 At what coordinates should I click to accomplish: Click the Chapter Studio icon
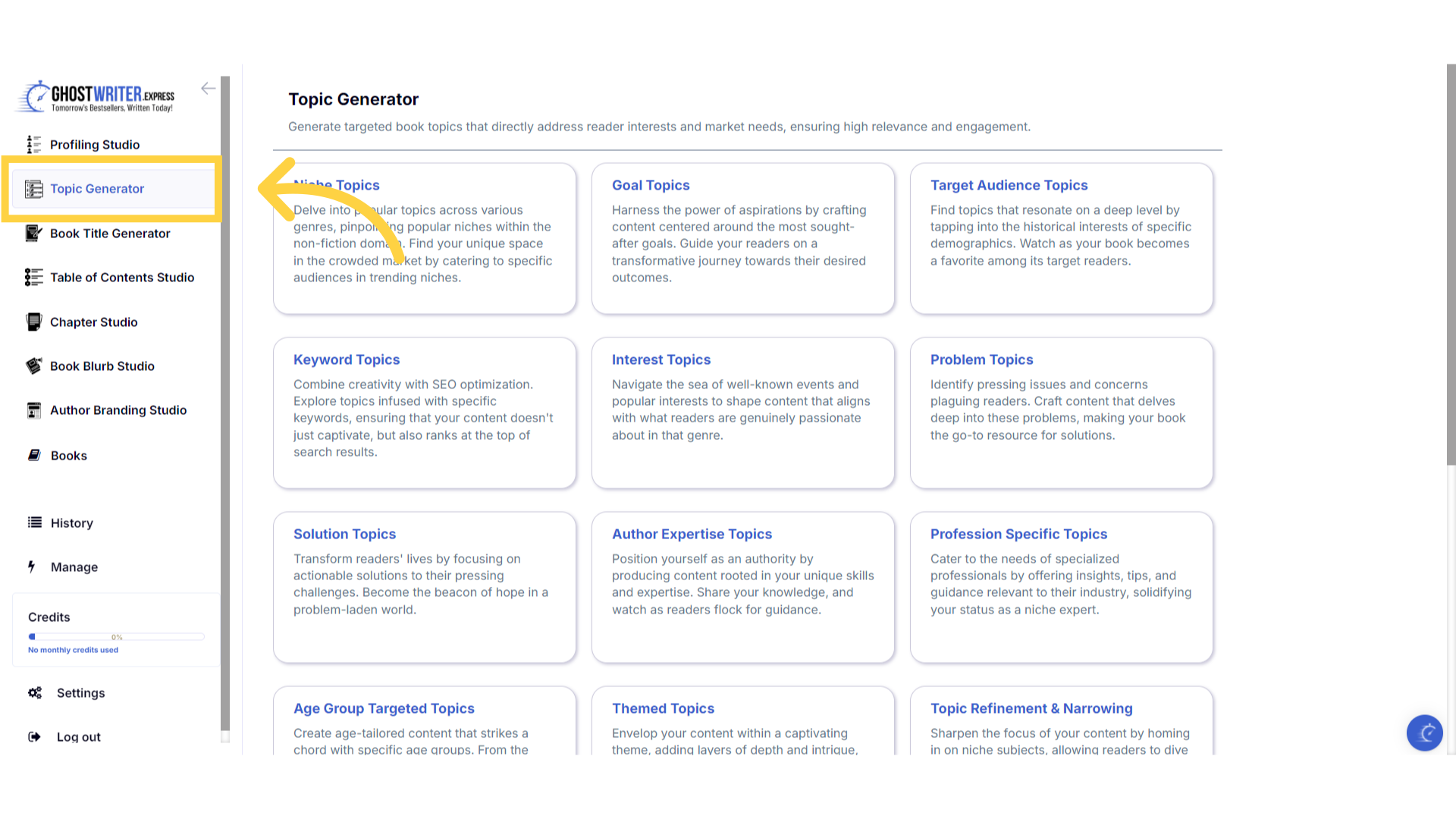coord(33,322)
